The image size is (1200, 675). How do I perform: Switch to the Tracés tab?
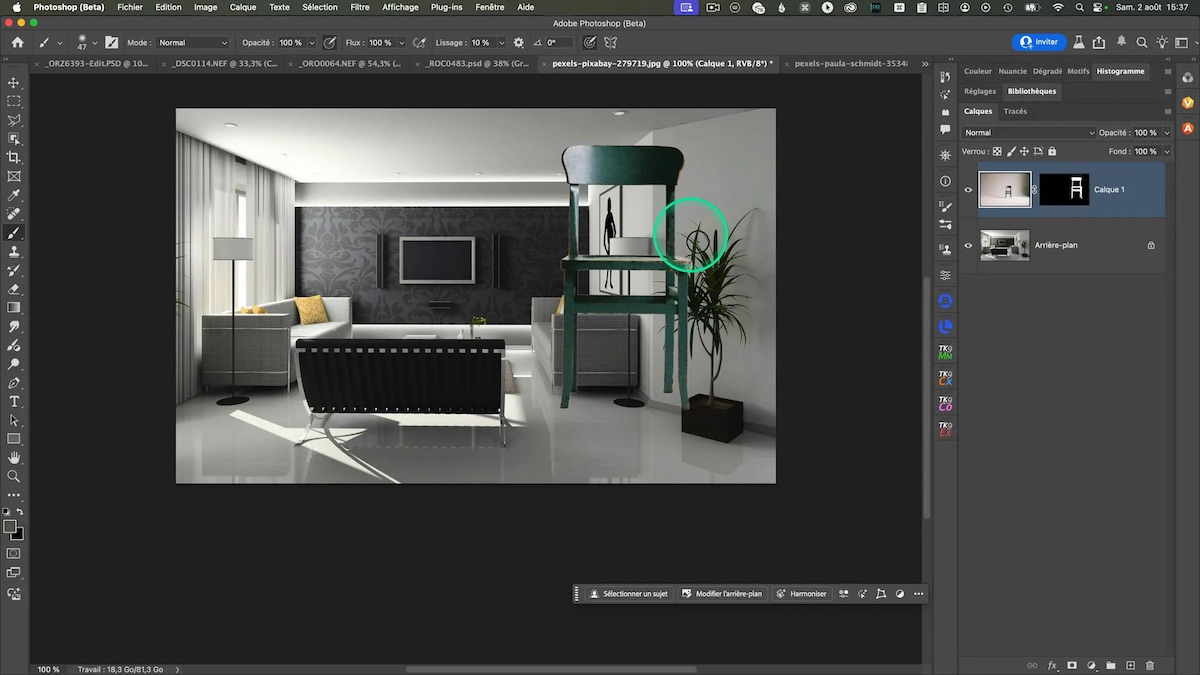coord(1015,111)
